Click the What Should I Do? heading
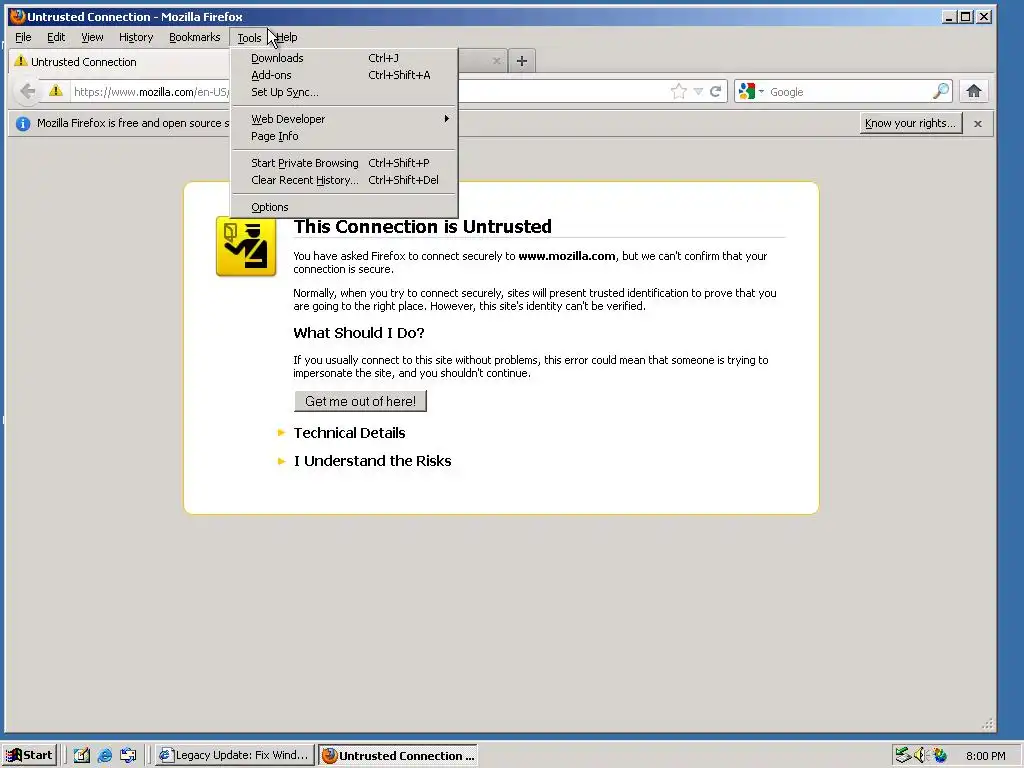The image size is (1024, 768). [x=359, y=333]
